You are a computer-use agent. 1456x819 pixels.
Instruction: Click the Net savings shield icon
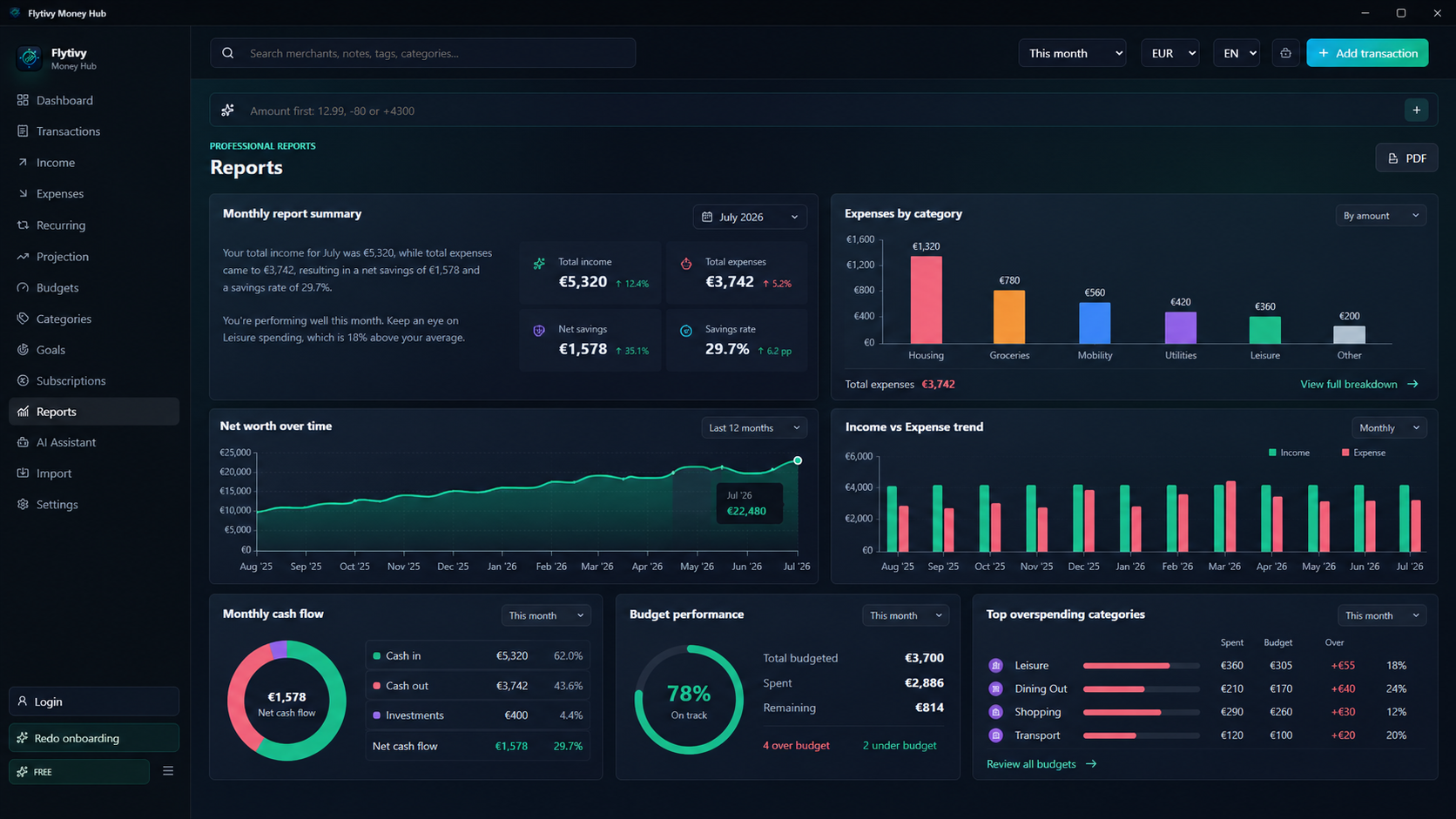point(539,331)
